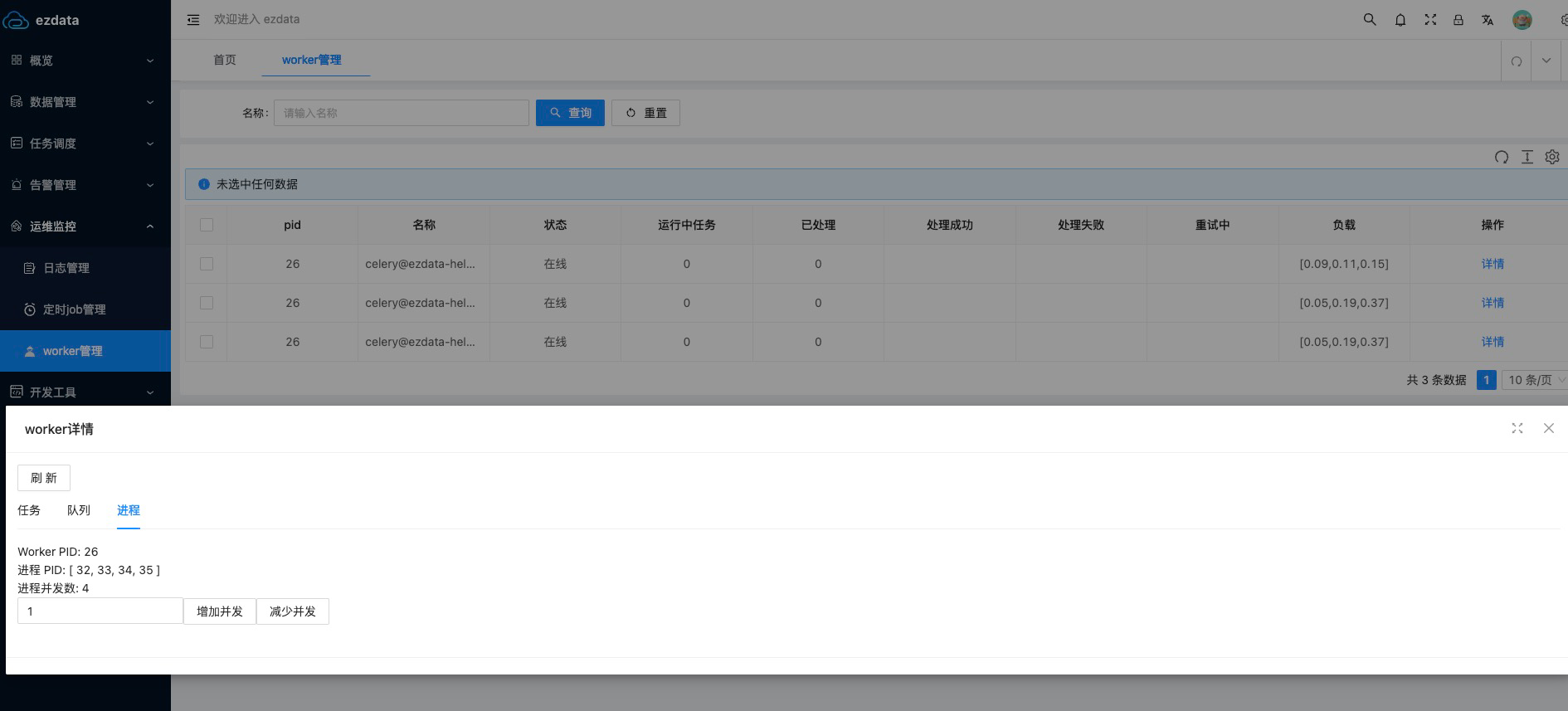Viewport: 1568px width, 711px height.
Task: Expand the 开发工具 menu chevron
Action: [150, 392]
